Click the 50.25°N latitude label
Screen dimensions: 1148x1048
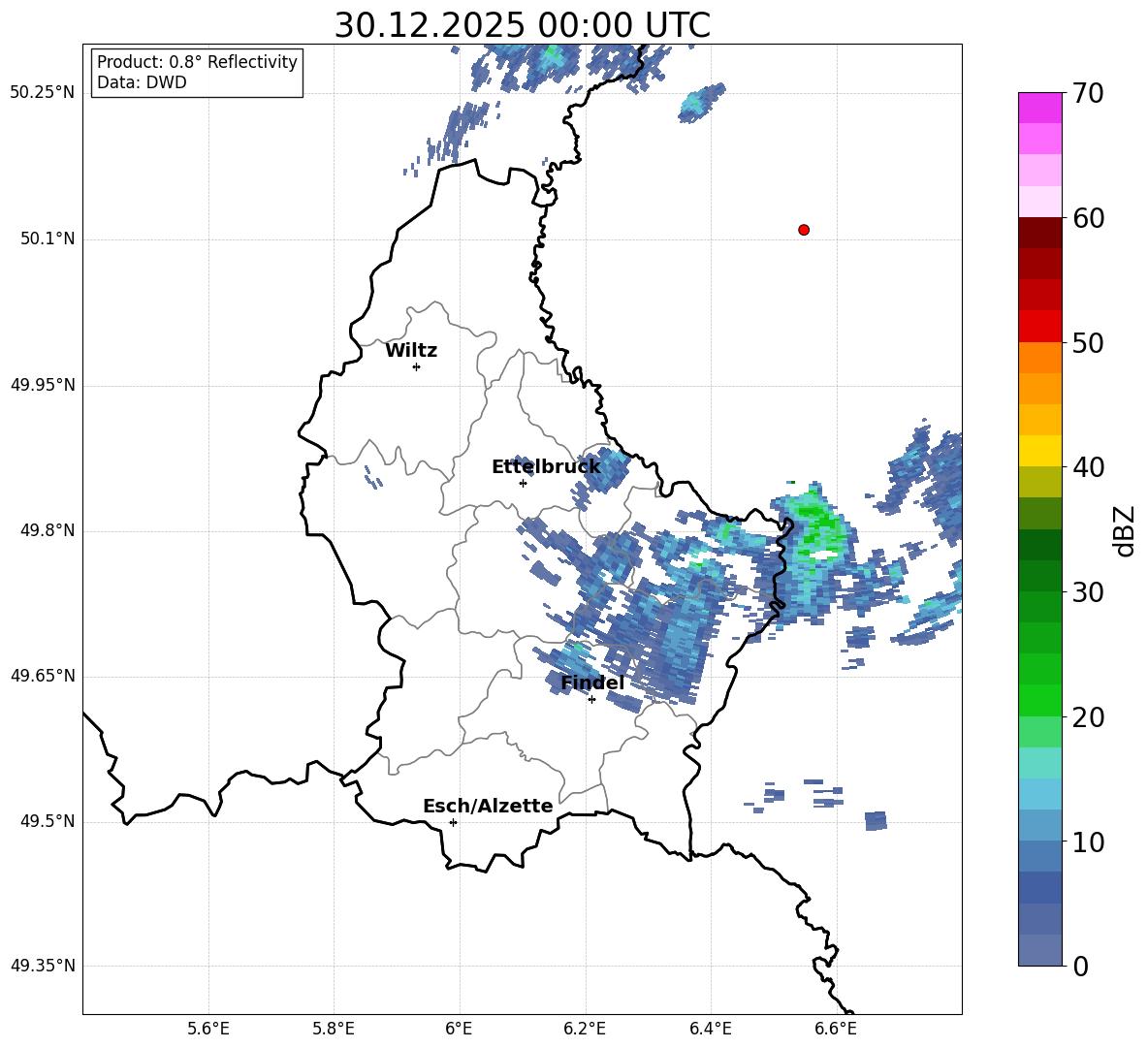pyautogui.click(x=43, y=93)
